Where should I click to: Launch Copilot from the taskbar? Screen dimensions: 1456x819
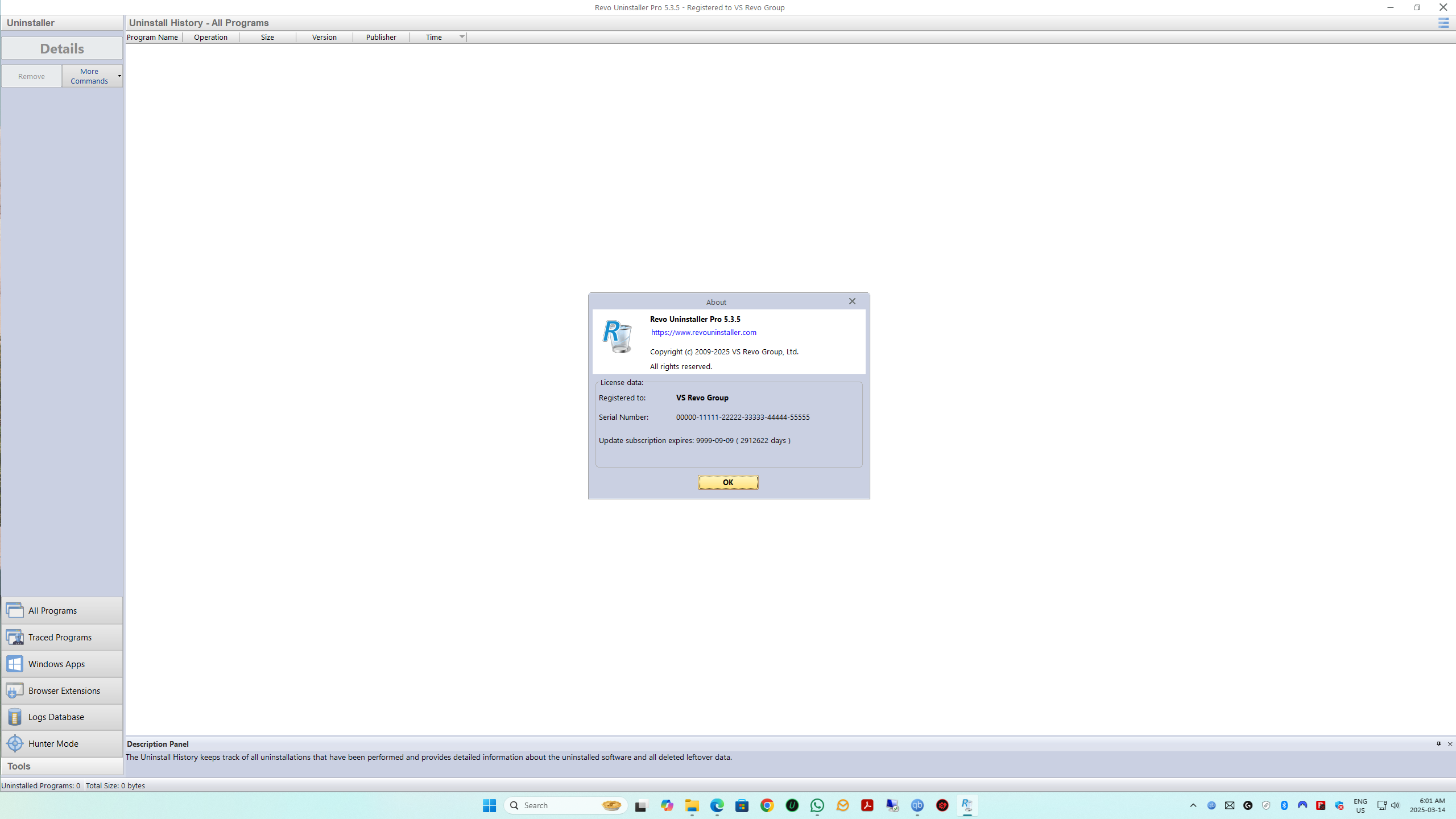pyautogui.click(x=667, y=805)
